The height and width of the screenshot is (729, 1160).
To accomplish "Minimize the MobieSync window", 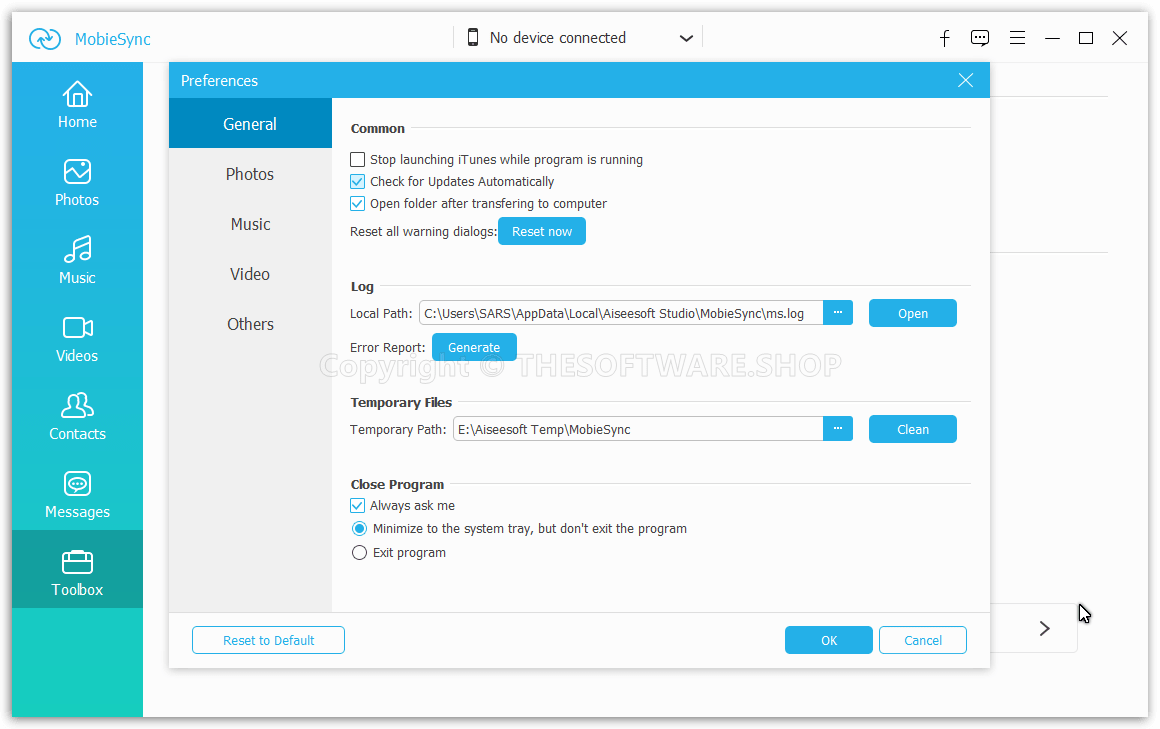I will pyautogui.click(x=1052, y=38).
